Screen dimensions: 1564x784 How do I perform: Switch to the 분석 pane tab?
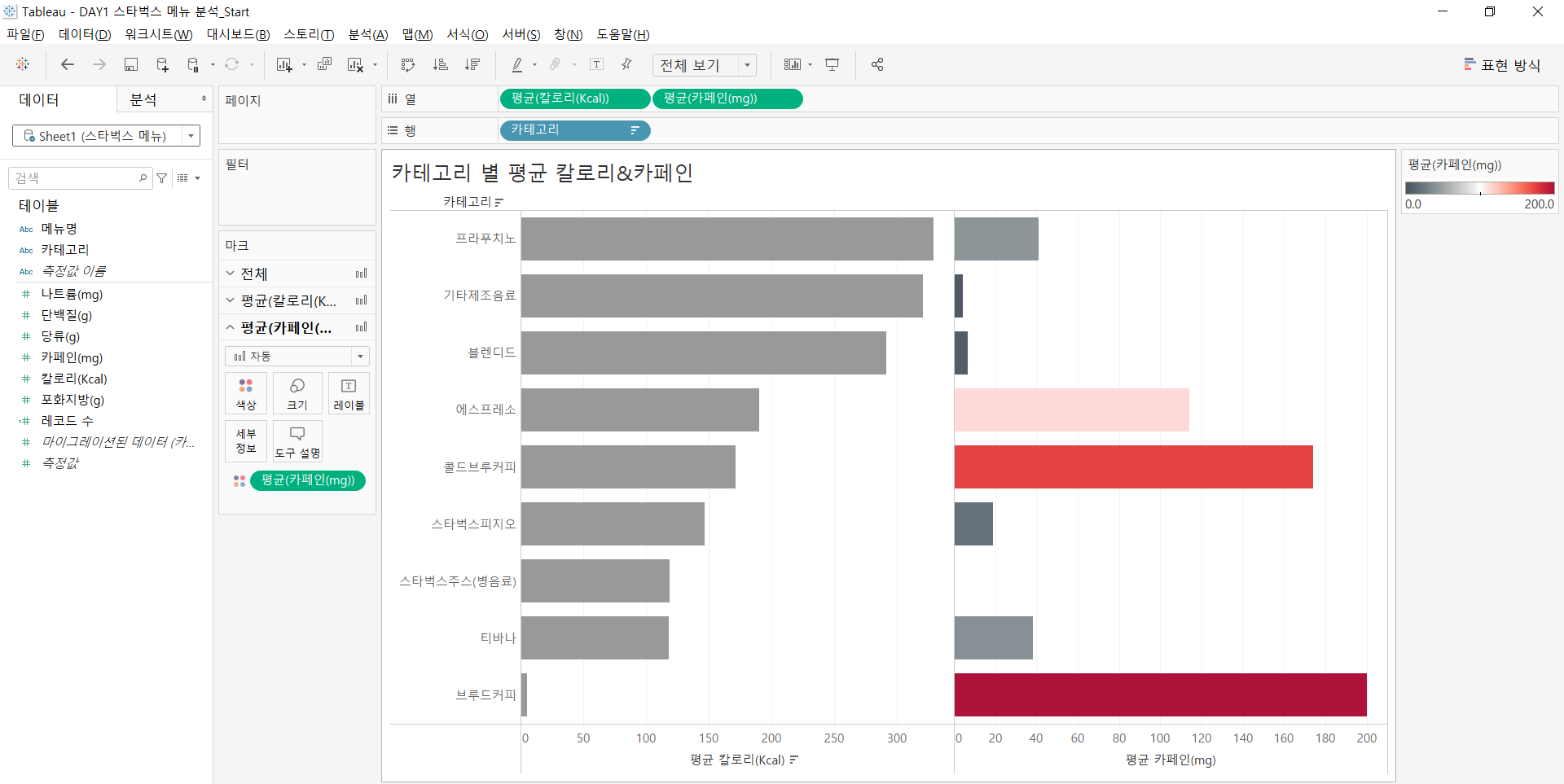pos(143,99)
